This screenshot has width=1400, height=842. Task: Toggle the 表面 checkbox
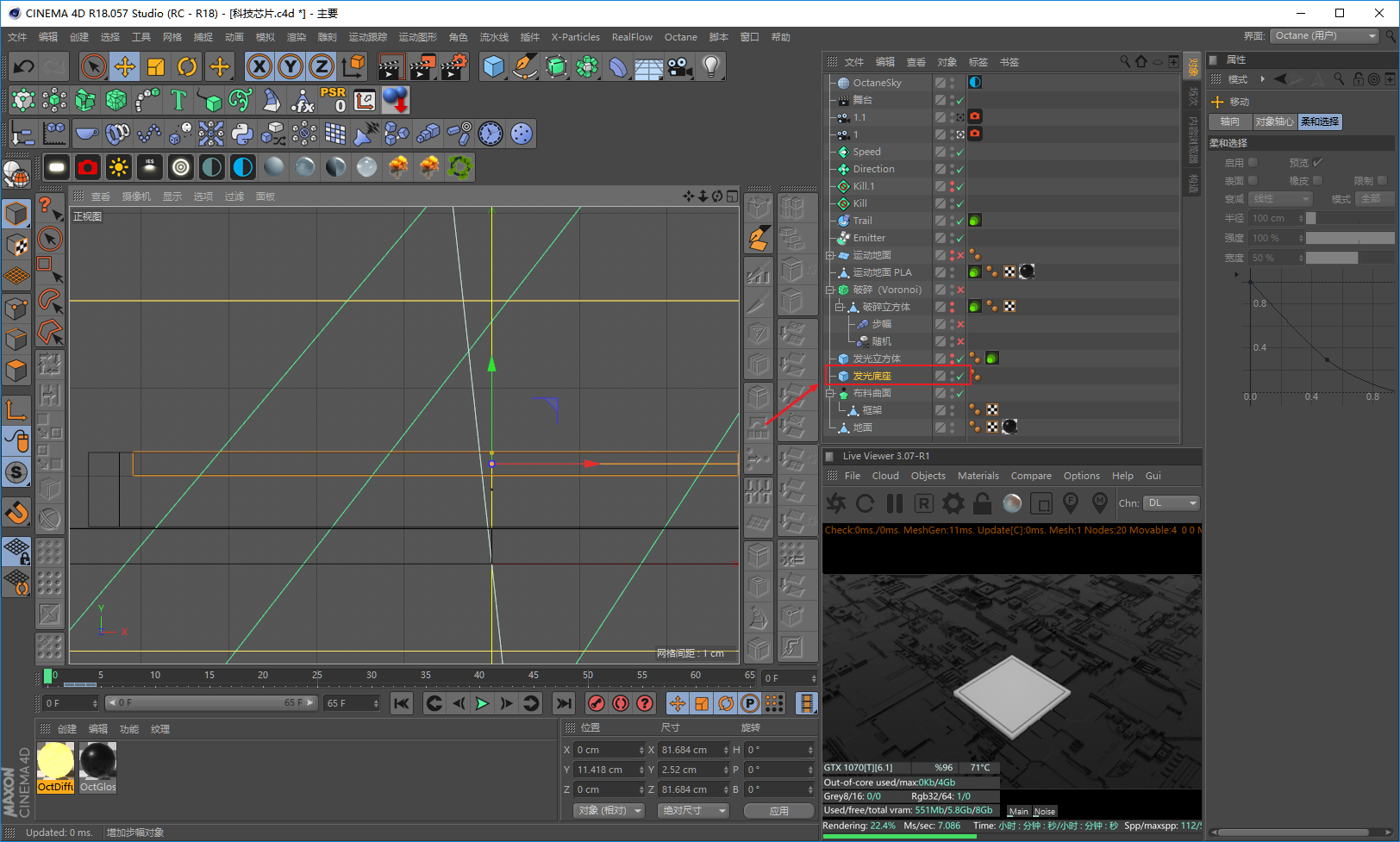1253,180
